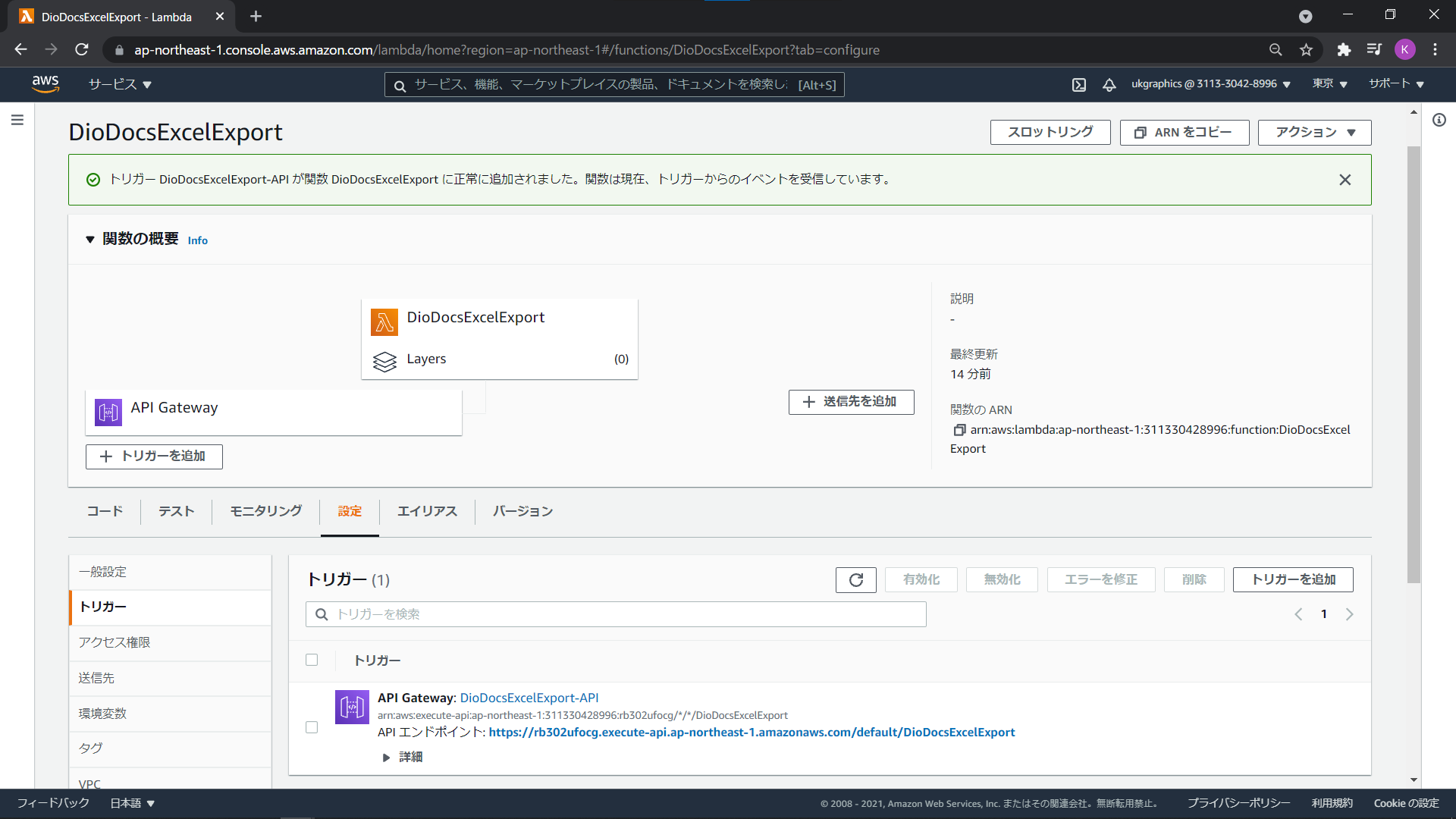Select the 設定 tab
This screenshot has height=819, width=1456.
[350, 512]
